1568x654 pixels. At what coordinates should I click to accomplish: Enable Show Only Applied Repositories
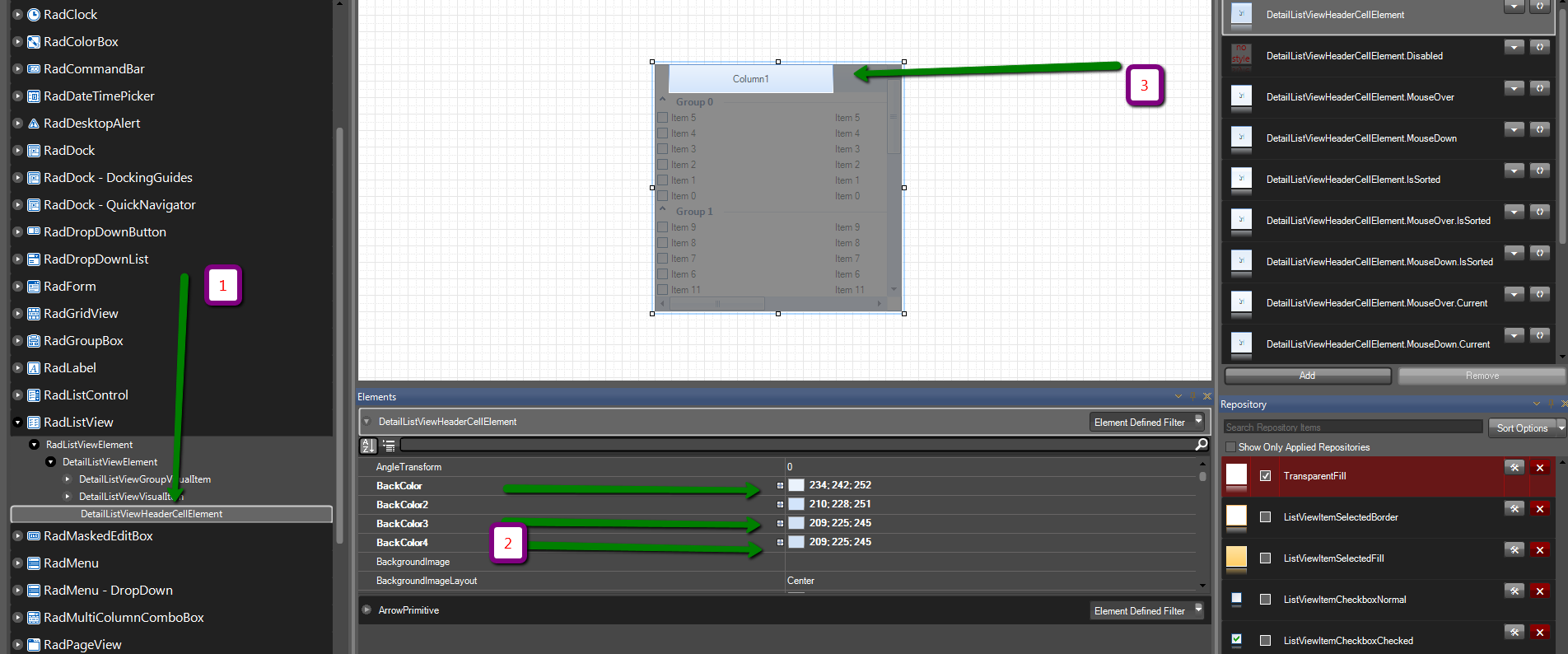1230,447
